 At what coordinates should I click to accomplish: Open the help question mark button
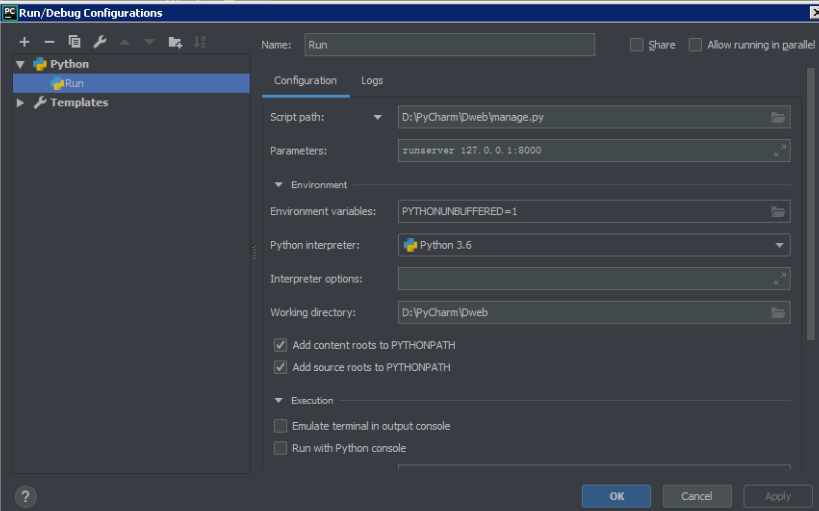[x=26, y=496]
